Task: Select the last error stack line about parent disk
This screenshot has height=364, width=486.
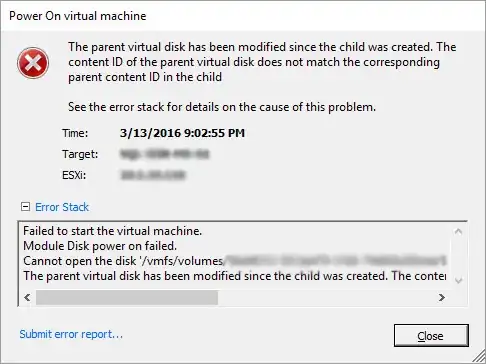Action: tap(235, 276)
